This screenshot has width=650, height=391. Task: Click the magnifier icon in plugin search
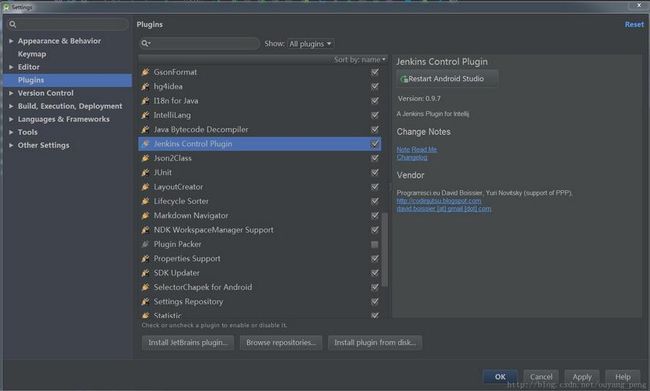(x=146, y=44)
